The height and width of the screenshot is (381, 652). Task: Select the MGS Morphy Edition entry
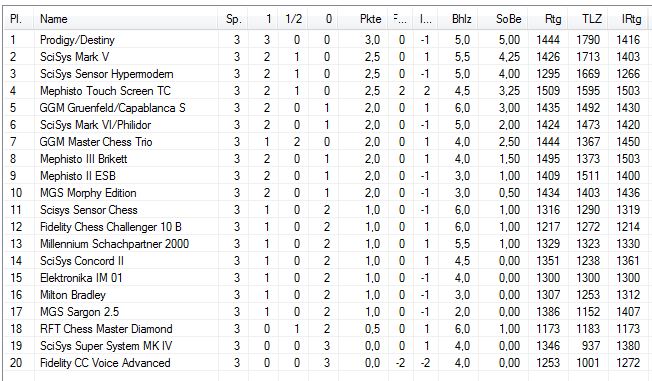(x=326, y=193)
